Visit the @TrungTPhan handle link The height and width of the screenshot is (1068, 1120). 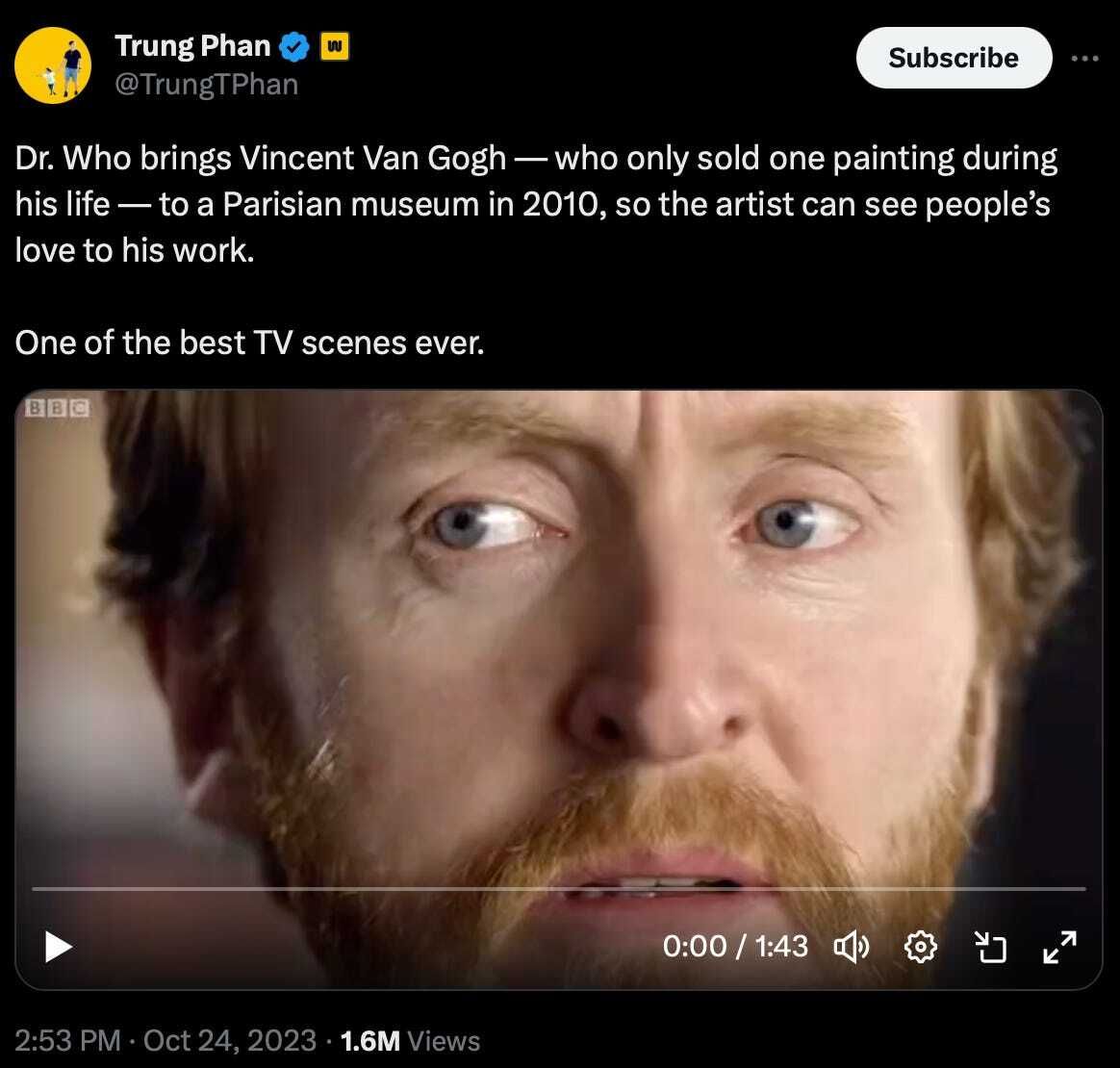(207, 85)
